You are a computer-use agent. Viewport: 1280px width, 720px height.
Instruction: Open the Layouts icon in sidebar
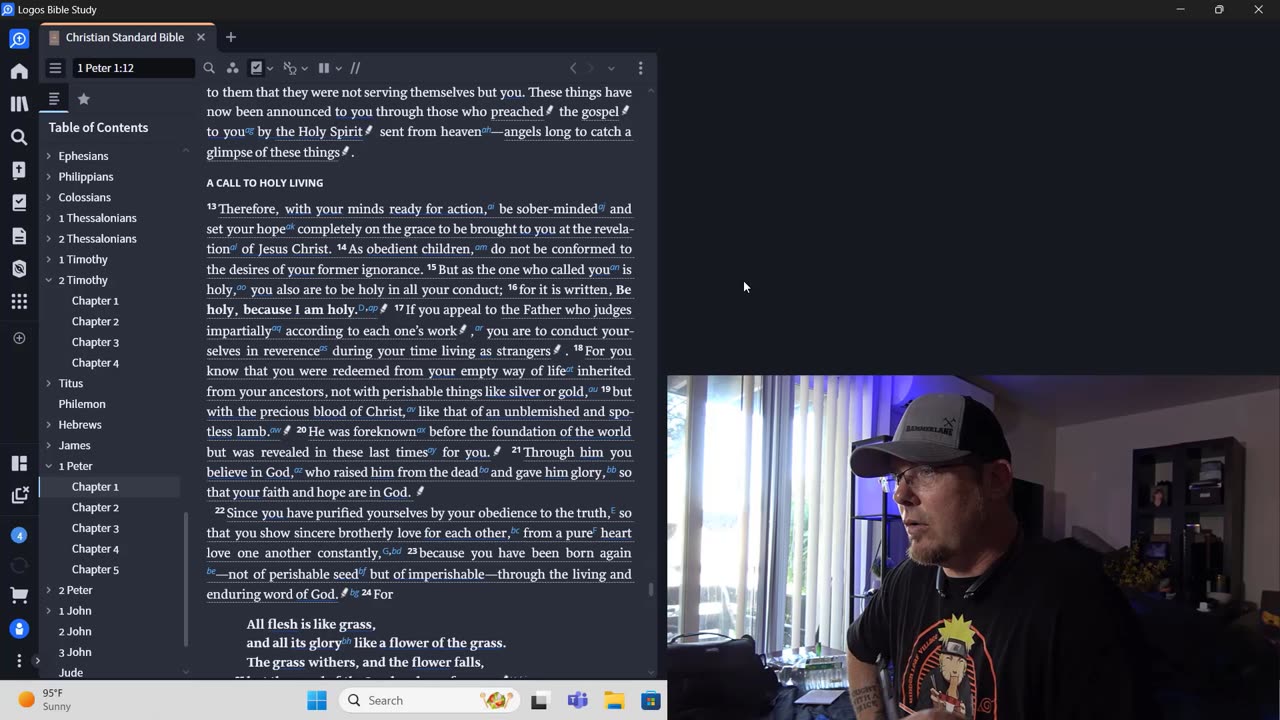point(19,463)
